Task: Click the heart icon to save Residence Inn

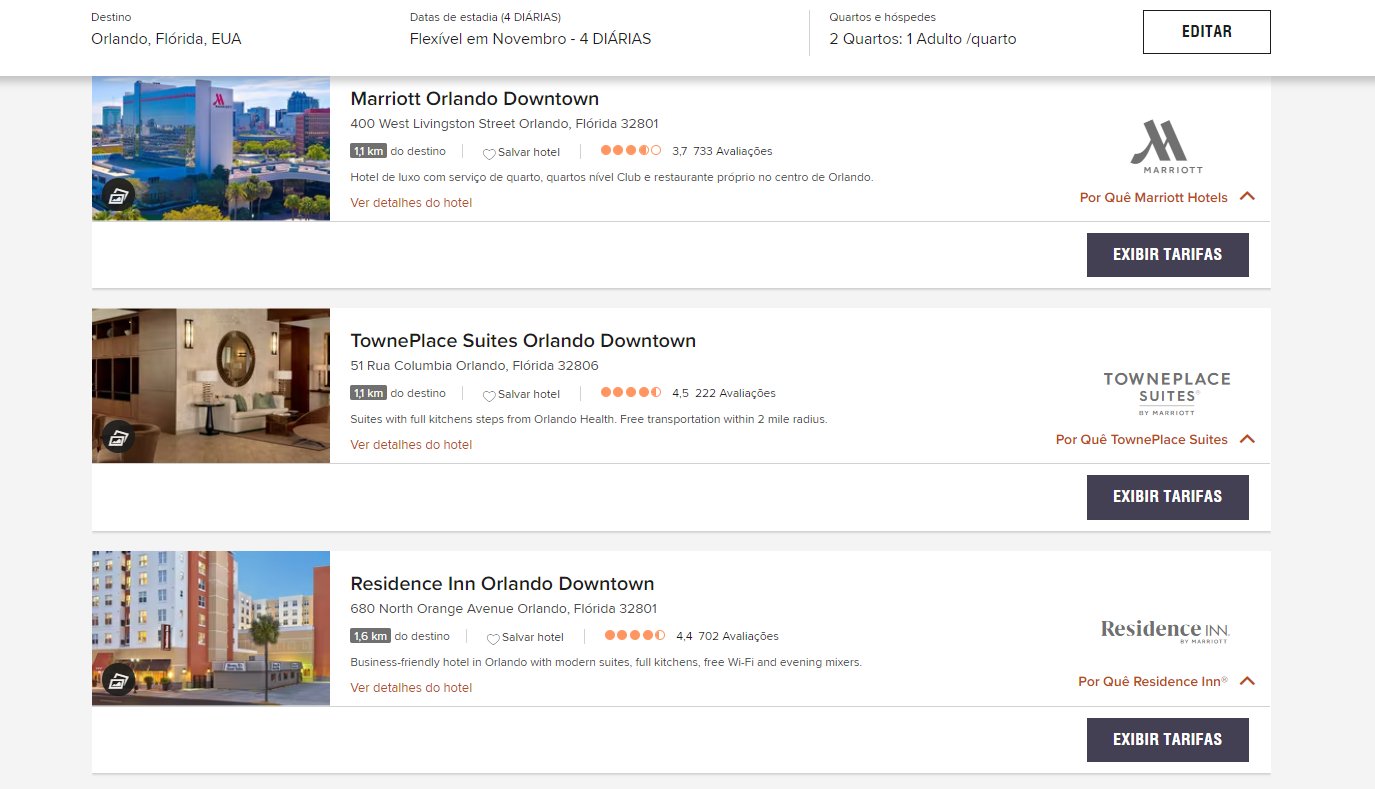Action: pyautogui.click(x=493, y=638)
